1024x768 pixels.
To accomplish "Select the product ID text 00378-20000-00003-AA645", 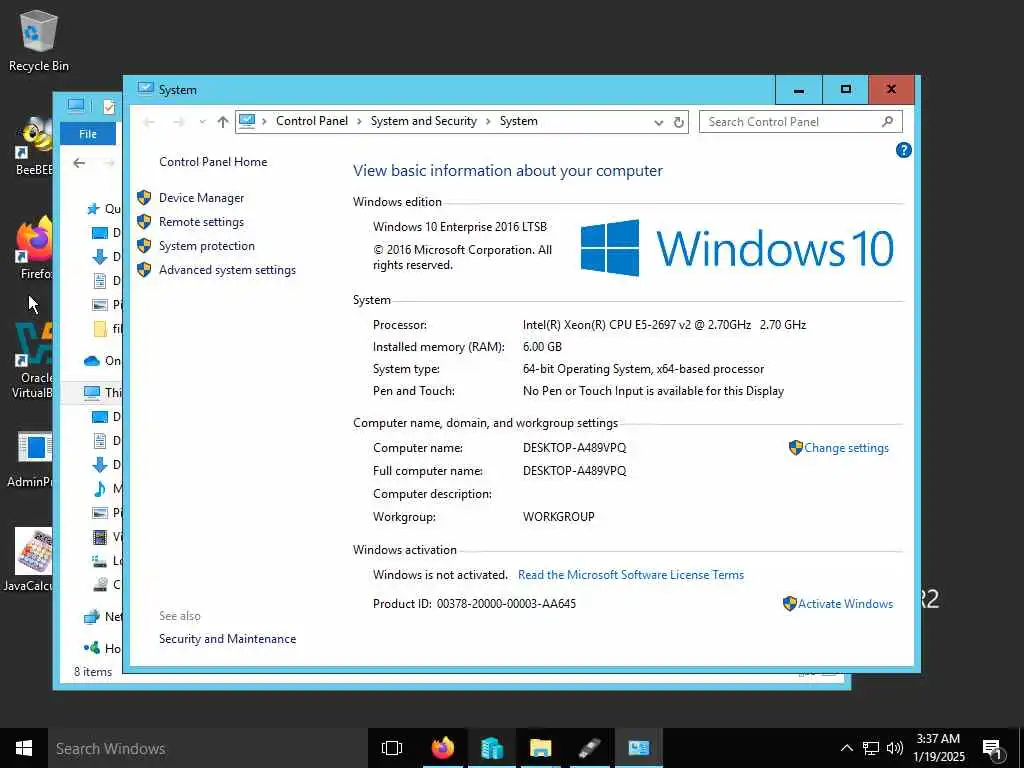I will tap(506, 604).
